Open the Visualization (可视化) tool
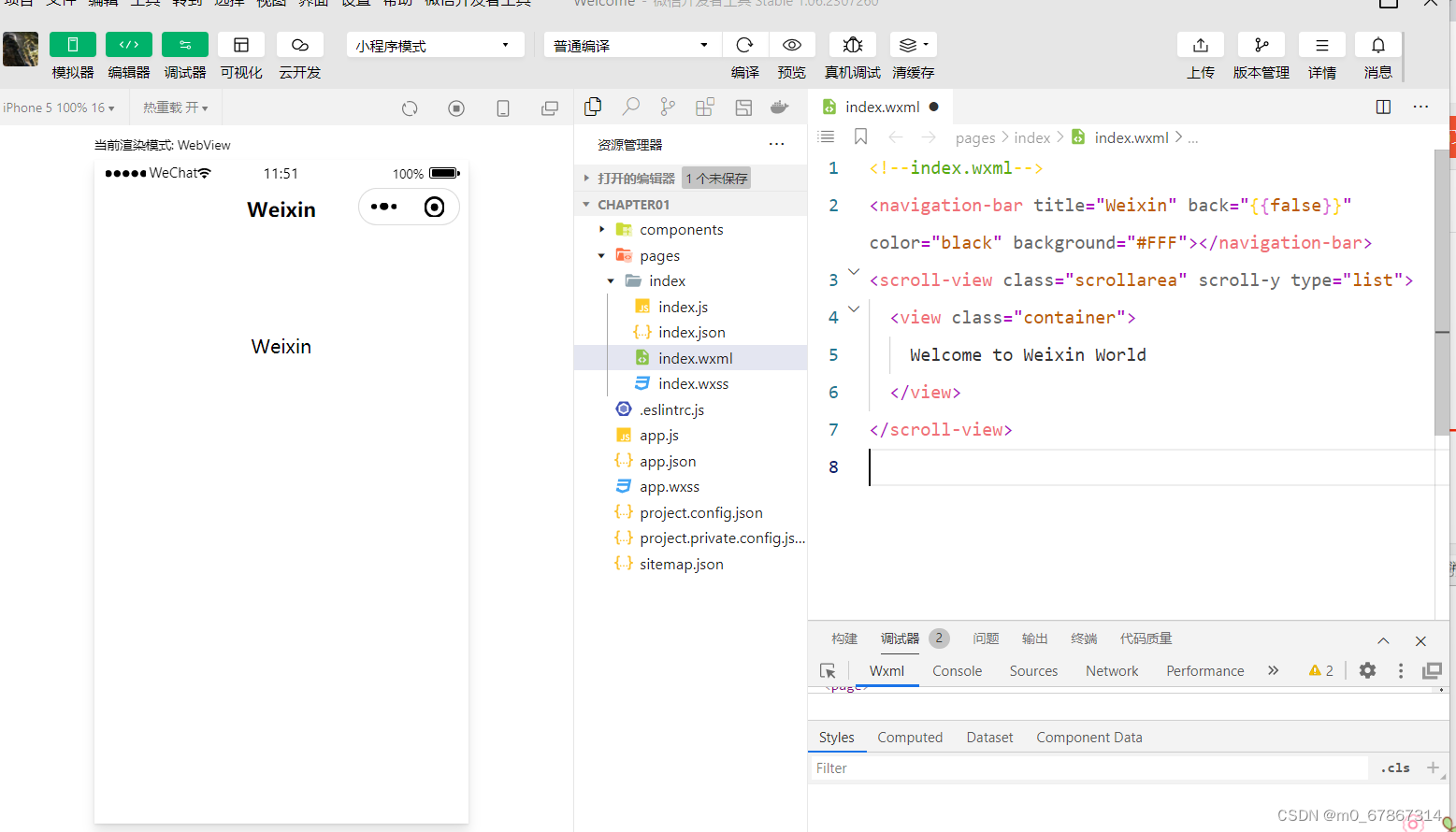Image resolution: width=1456 pixels, height=832 pixels. click(241, 45)
